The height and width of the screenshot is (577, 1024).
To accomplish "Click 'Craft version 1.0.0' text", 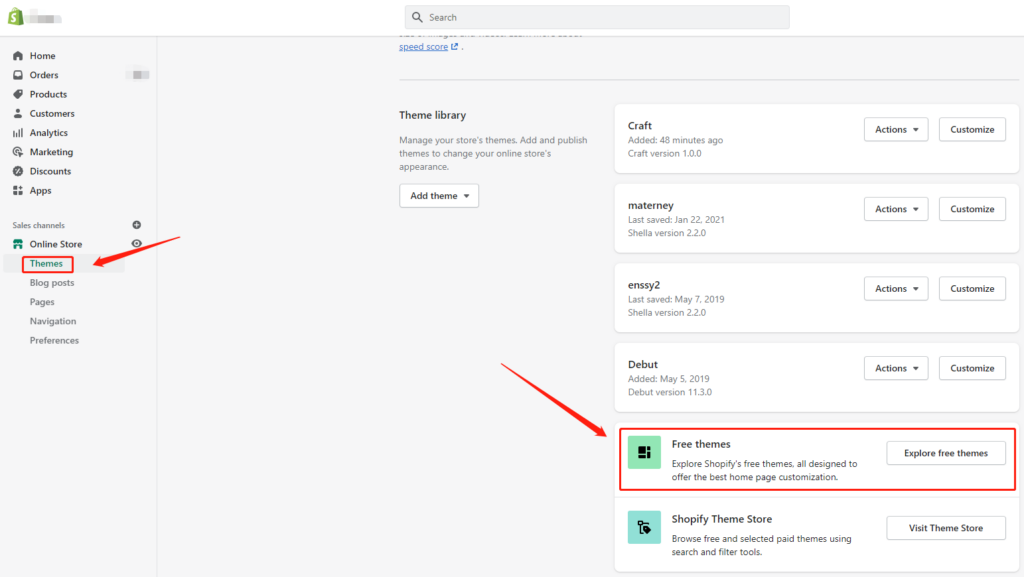I will (664, 153).
